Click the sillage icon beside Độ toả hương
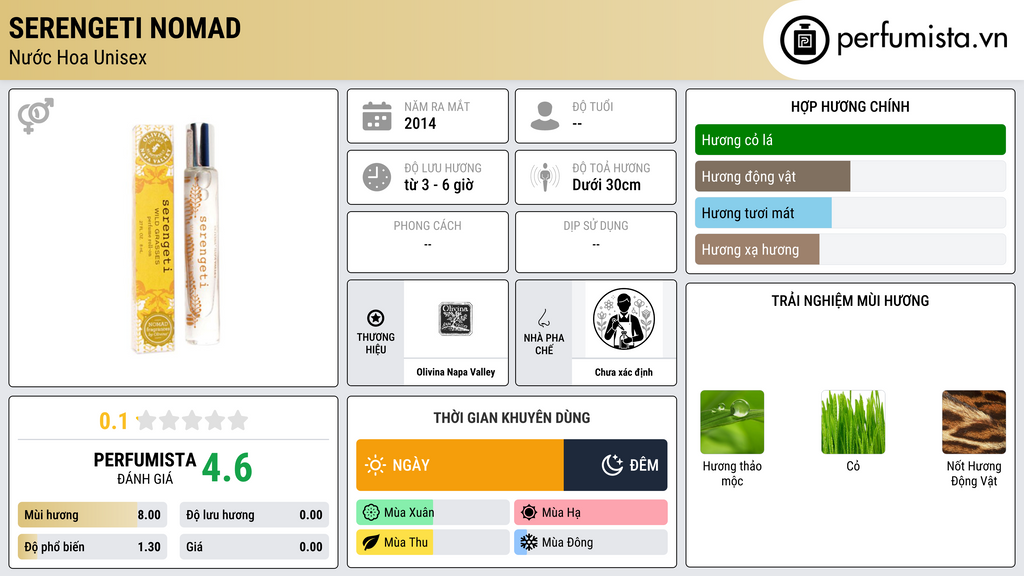 545,177
